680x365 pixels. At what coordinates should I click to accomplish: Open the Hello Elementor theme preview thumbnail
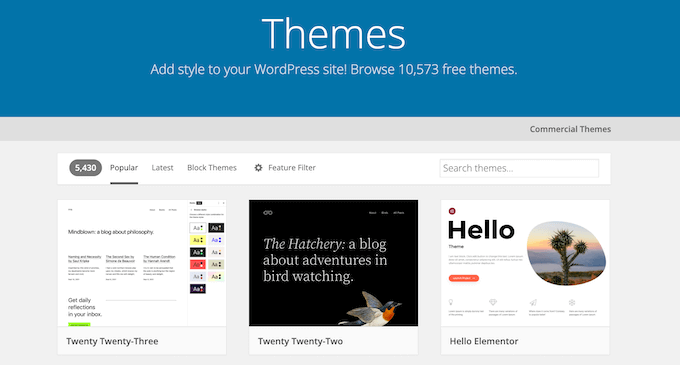point(525,263)
